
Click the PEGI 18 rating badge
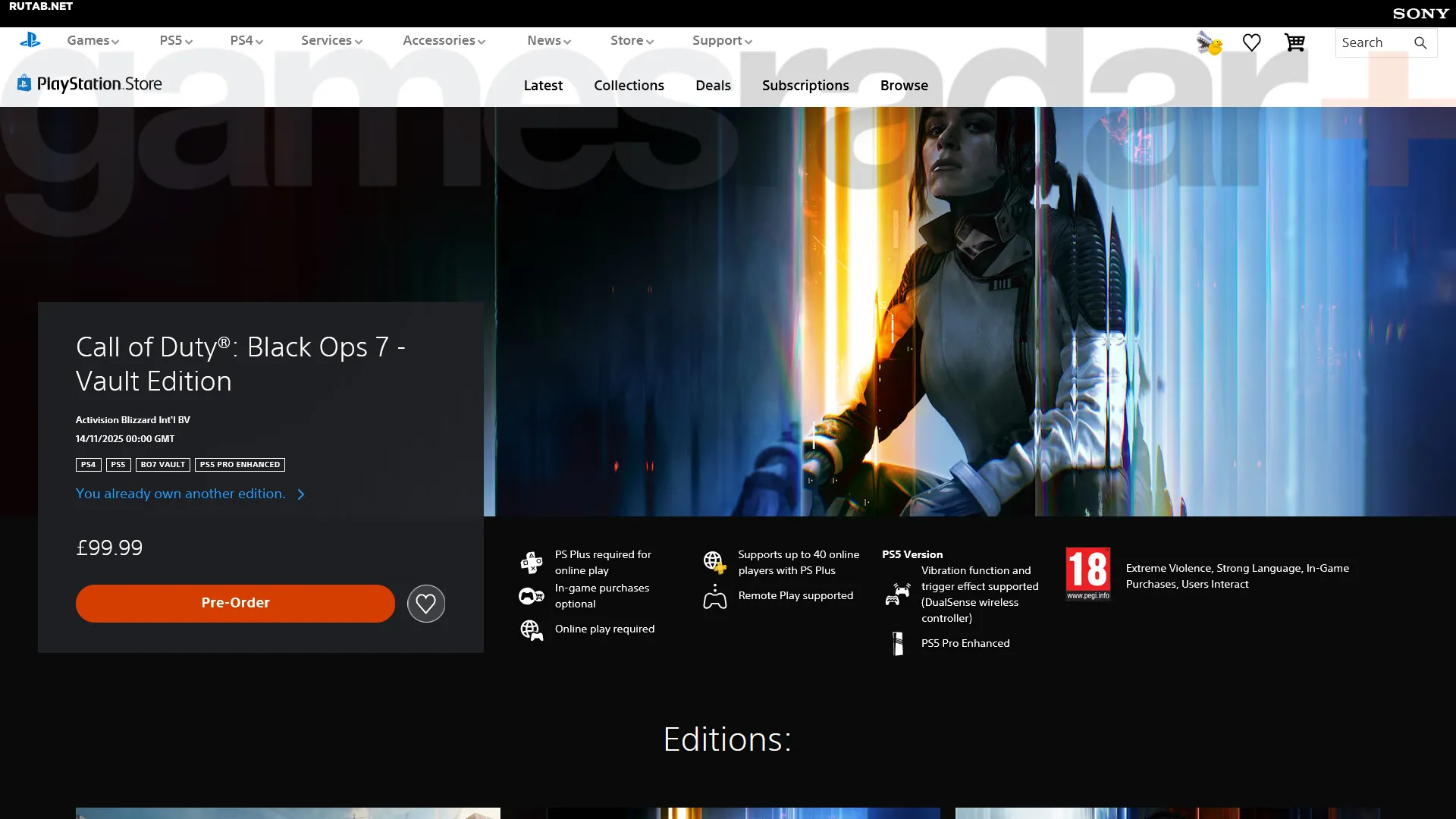tap(1088, 574)
